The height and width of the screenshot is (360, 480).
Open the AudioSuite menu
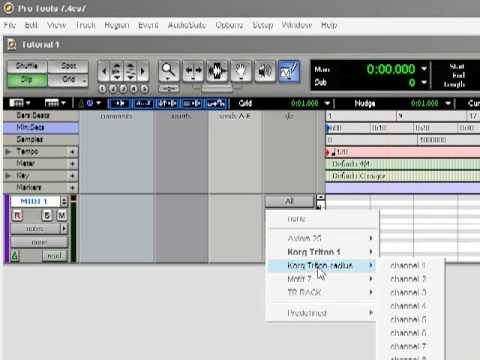pyautogui.click(x=187, y=25)
